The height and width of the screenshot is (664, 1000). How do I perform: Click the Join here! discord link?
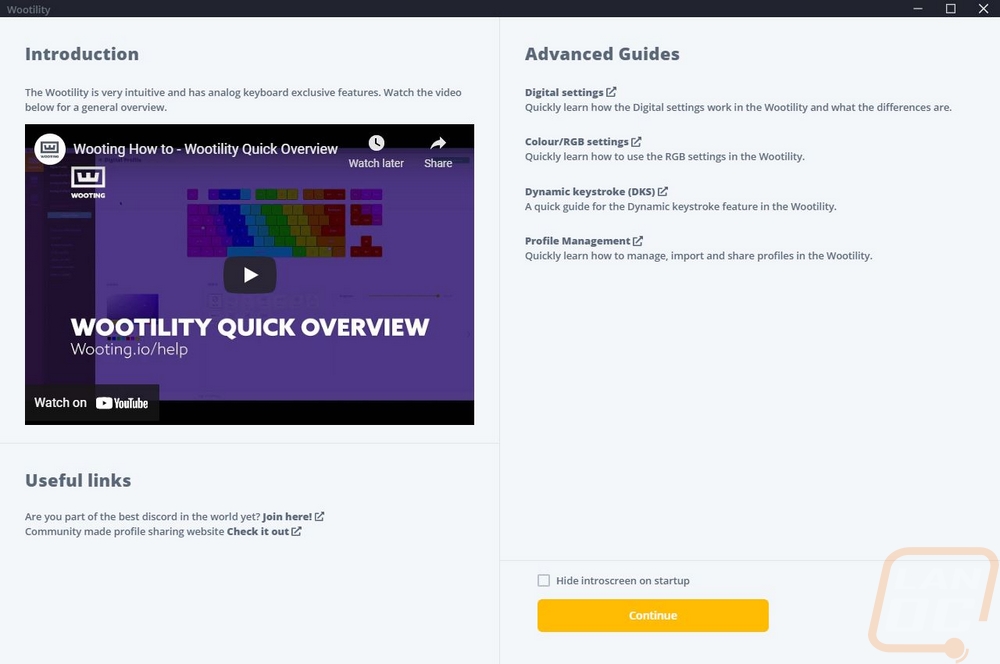coord(287,517)
